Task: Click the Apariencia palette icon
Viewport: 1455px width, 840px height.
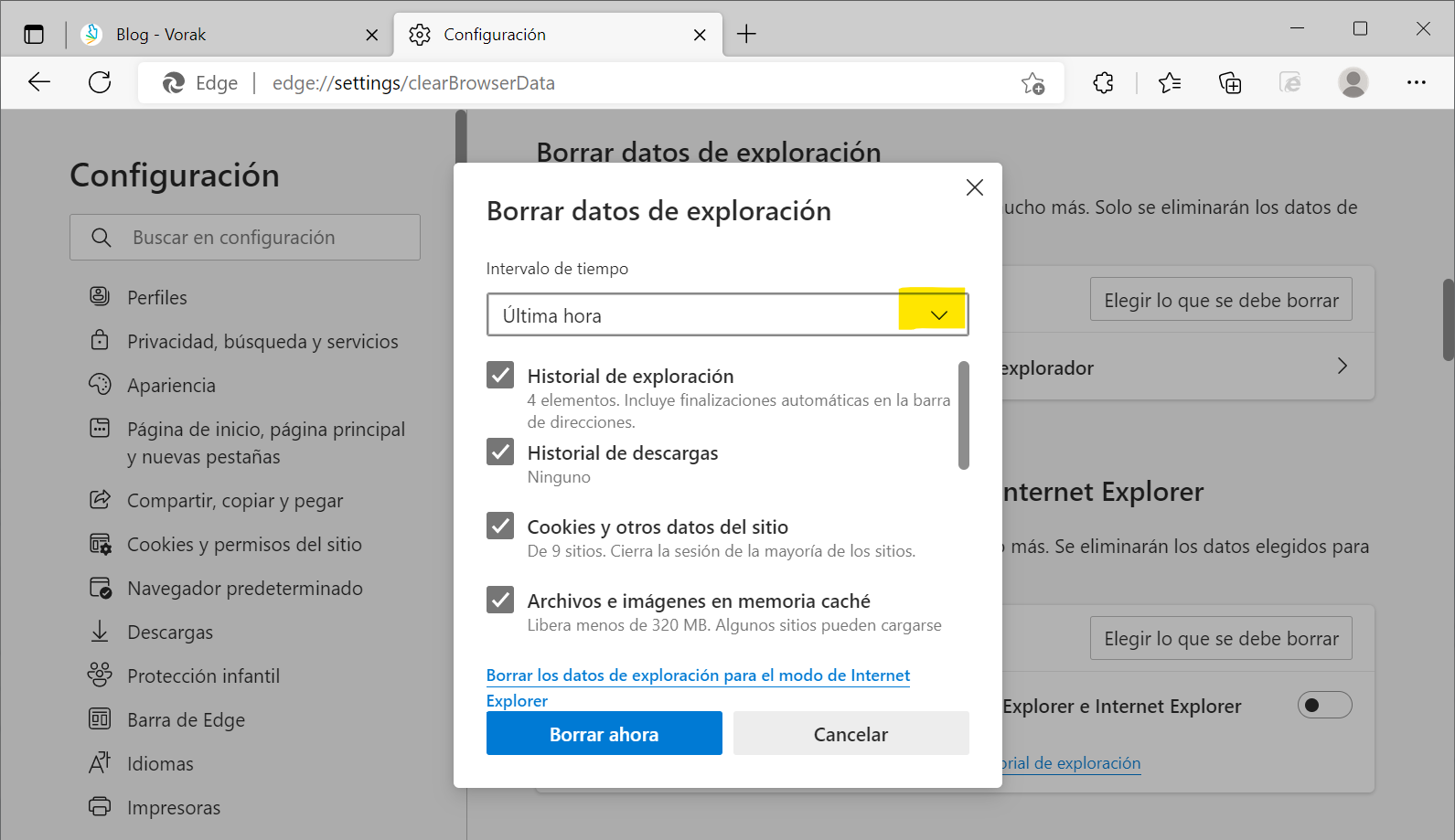Action: tap(100, 384)
